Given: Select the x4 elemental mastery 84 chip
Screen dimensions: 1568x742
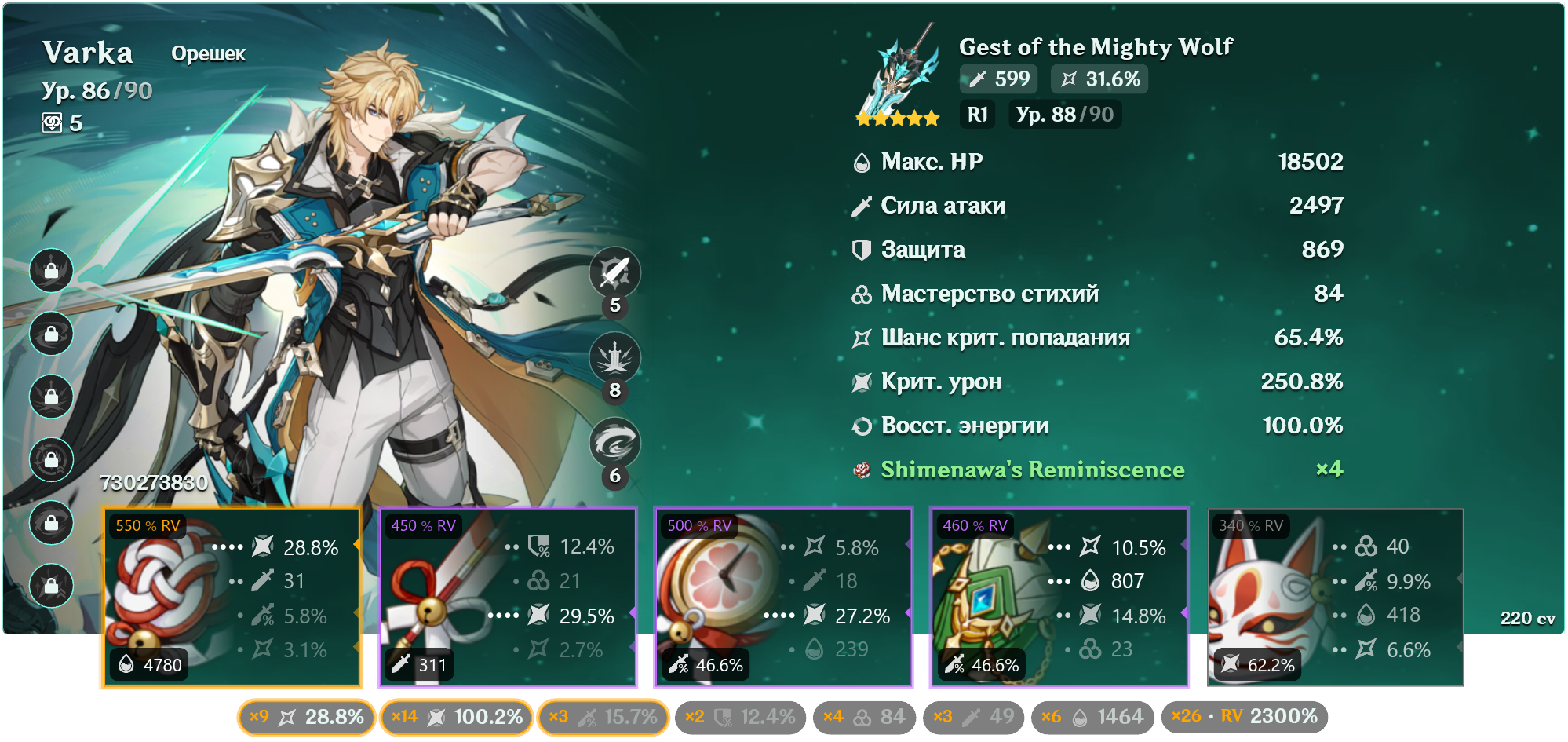Looking at the screenshot, I should point(864,717).
